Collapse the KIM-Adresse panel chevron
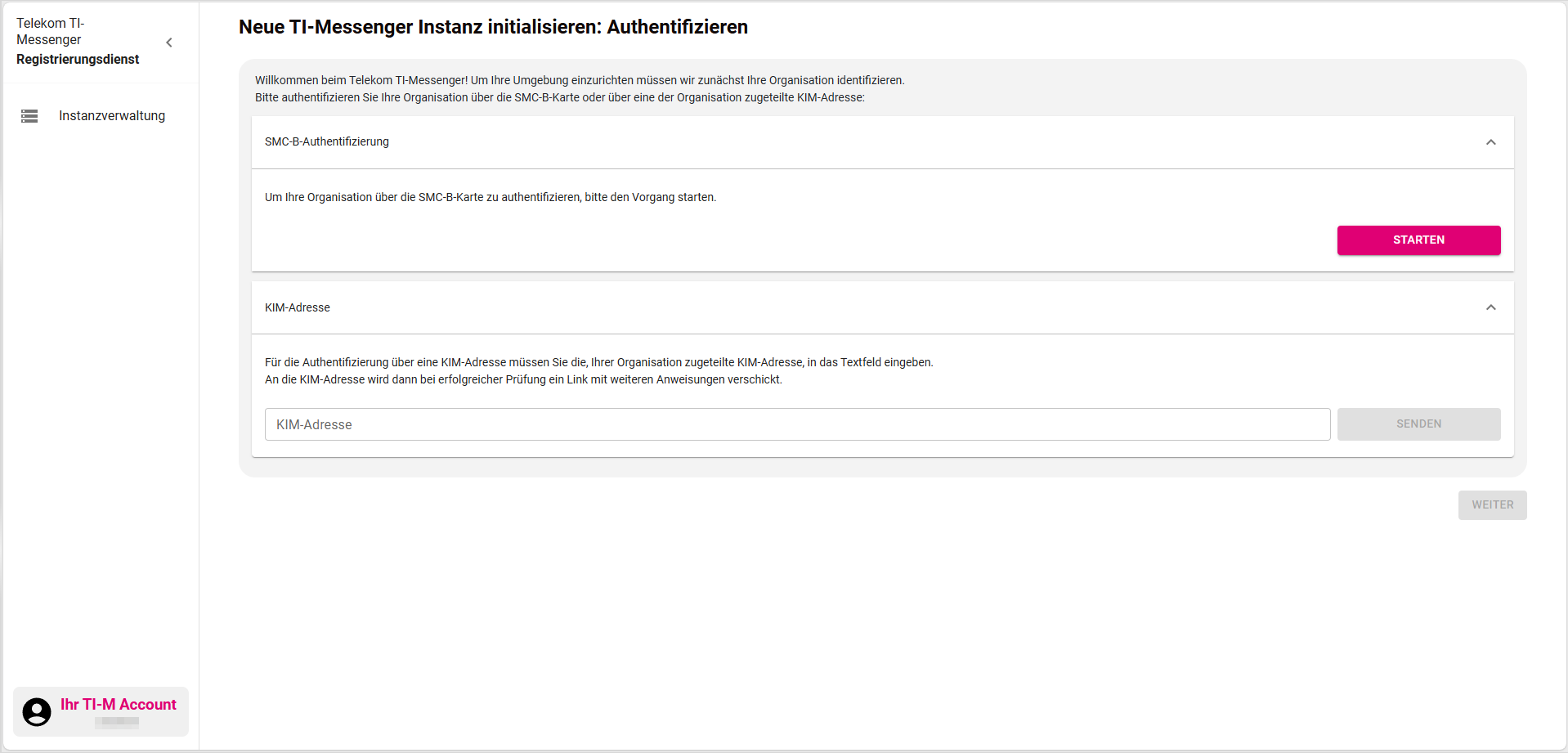 (1490, 307)
